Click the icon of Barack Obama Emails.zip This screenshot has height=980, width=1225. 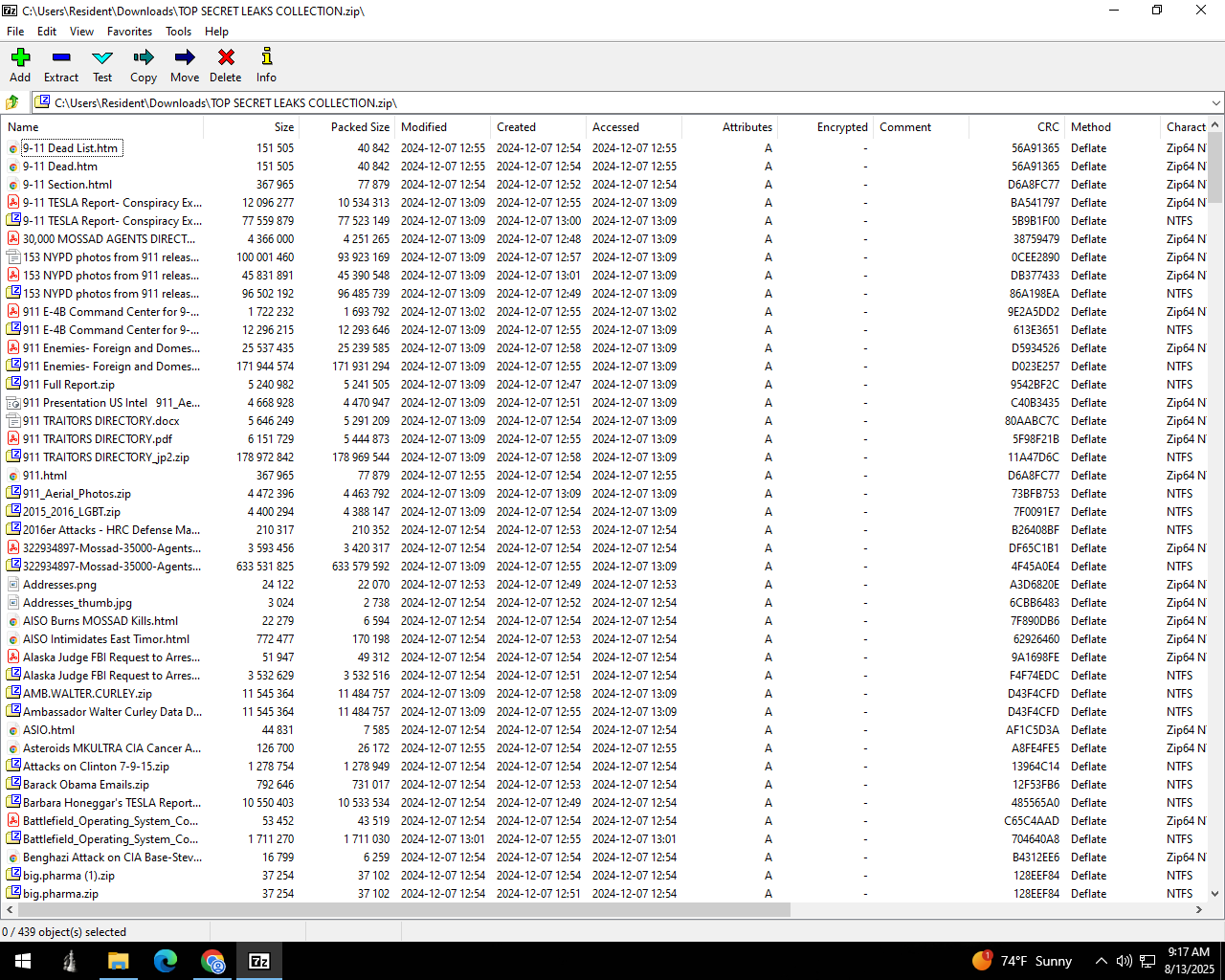pyautogui.click(x=13, y=785)
